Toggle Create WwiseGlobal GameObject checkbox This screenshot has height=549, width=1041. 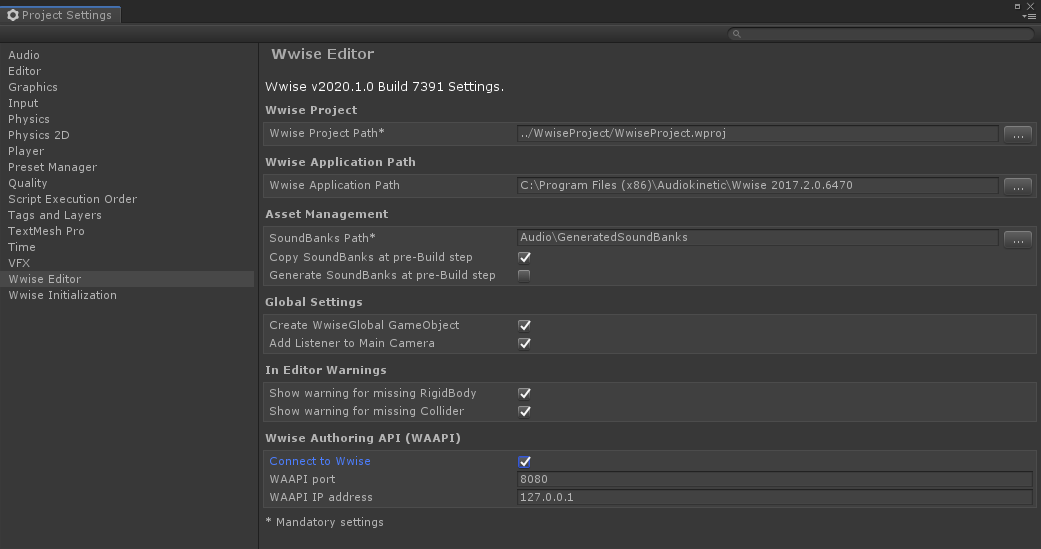coord(524,326)
